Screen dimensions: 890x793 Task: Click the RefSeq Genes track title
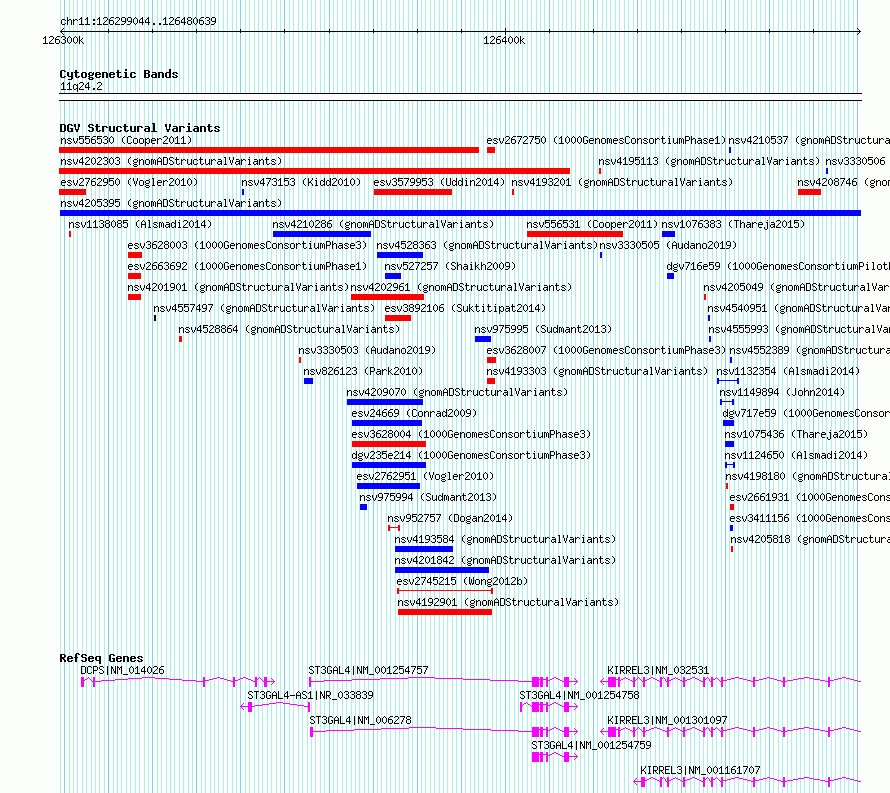[x=101, y=658]
